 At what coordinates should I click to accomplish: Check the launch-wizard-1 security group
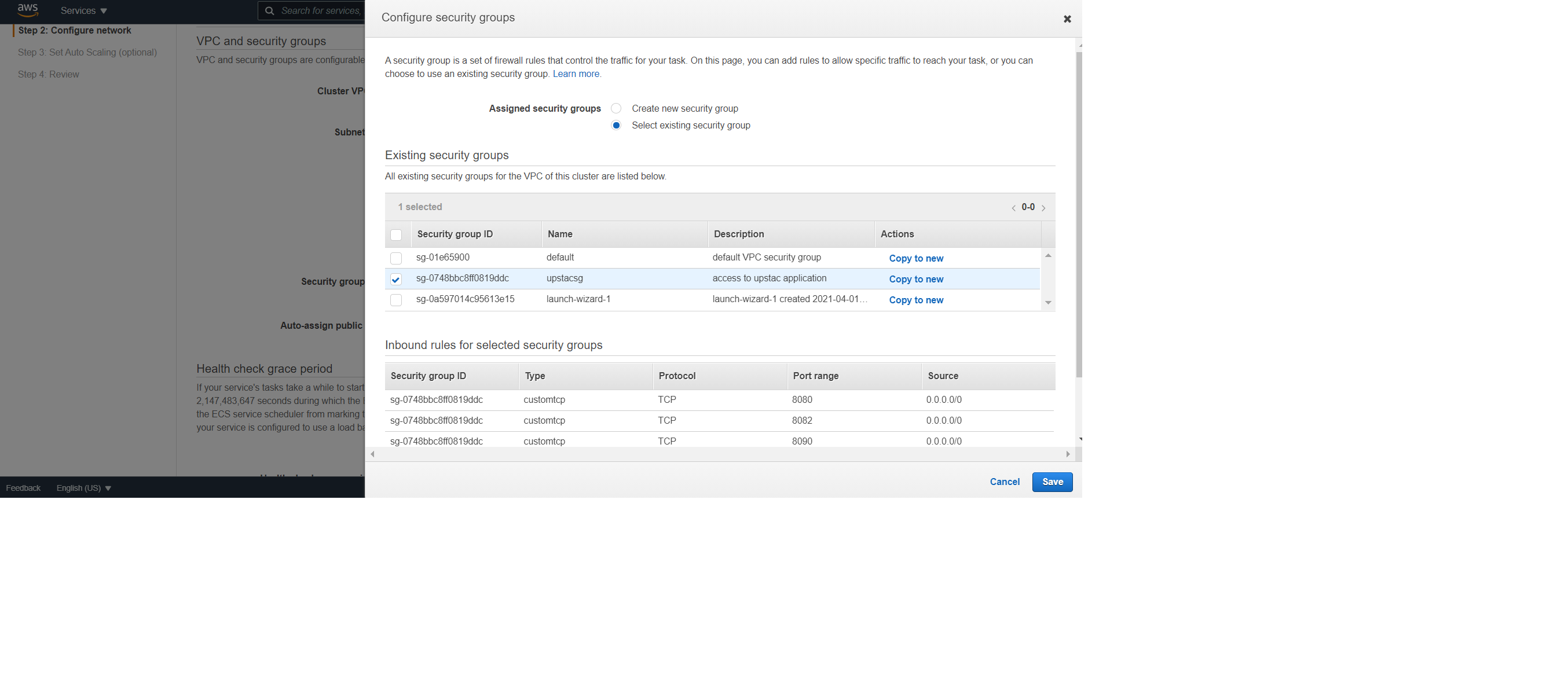[396, 299]
